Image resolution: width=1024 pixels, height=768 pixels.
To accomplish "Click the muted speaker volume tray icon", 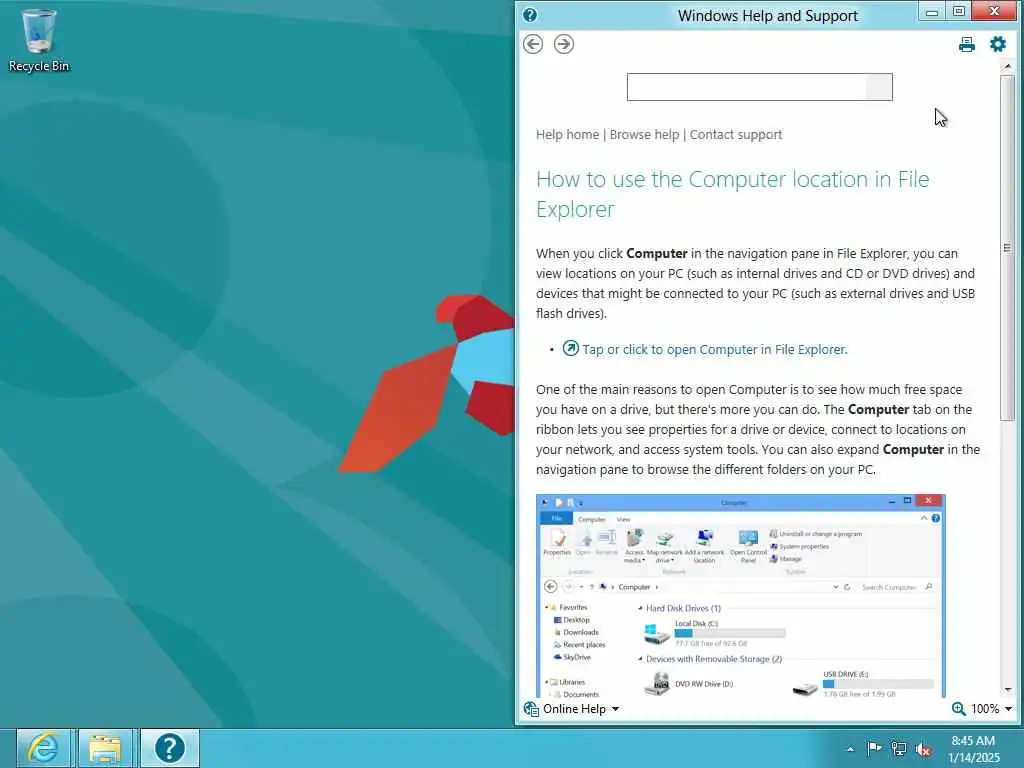I will [x=923, y=750].
